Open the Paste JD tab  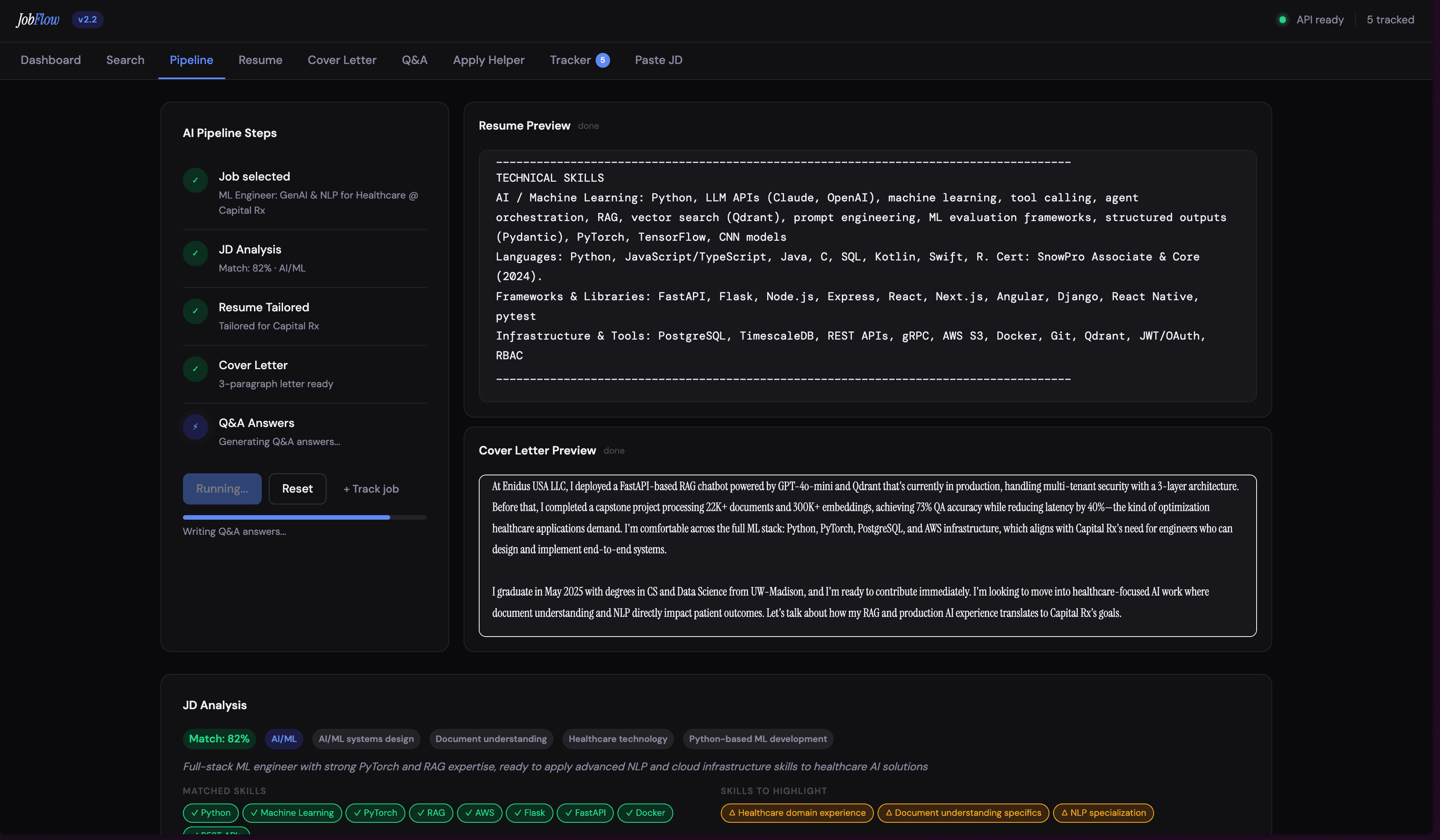pyautogui.click(x=658, y=60)
